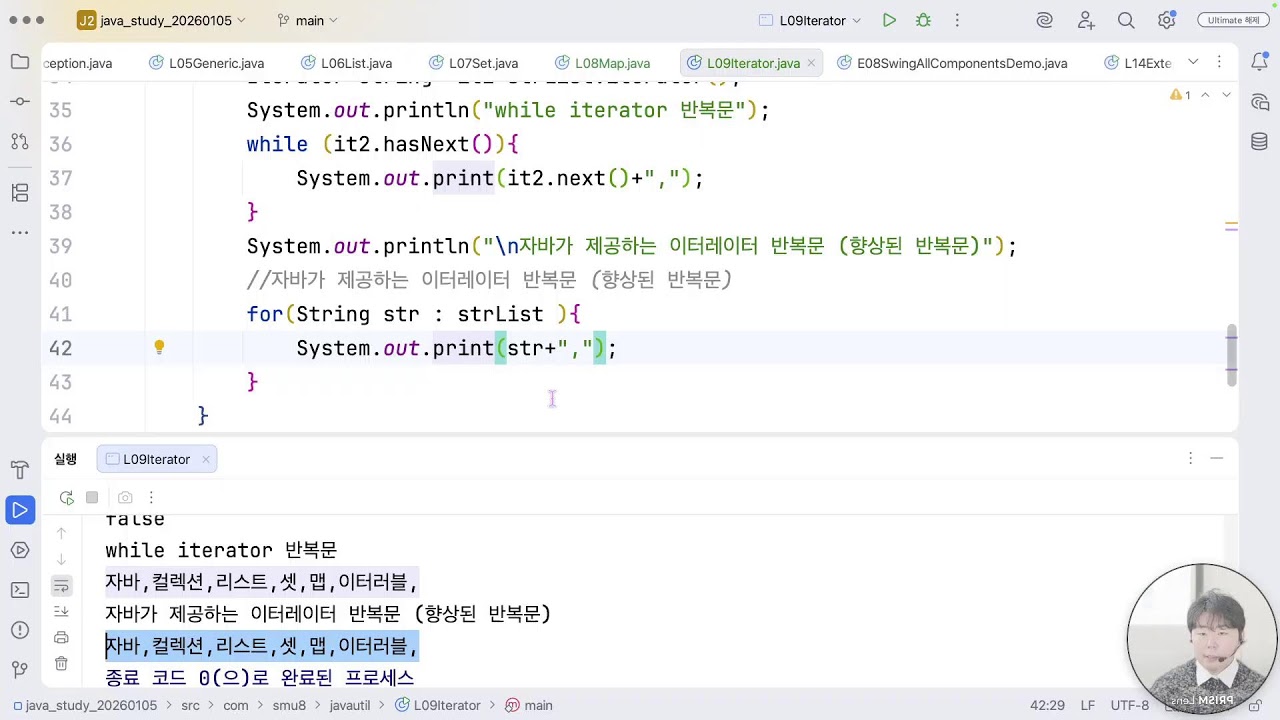The image size is (1280, 720).
Task: Click line number 42 in gutter
Action: tap(60, 348)
